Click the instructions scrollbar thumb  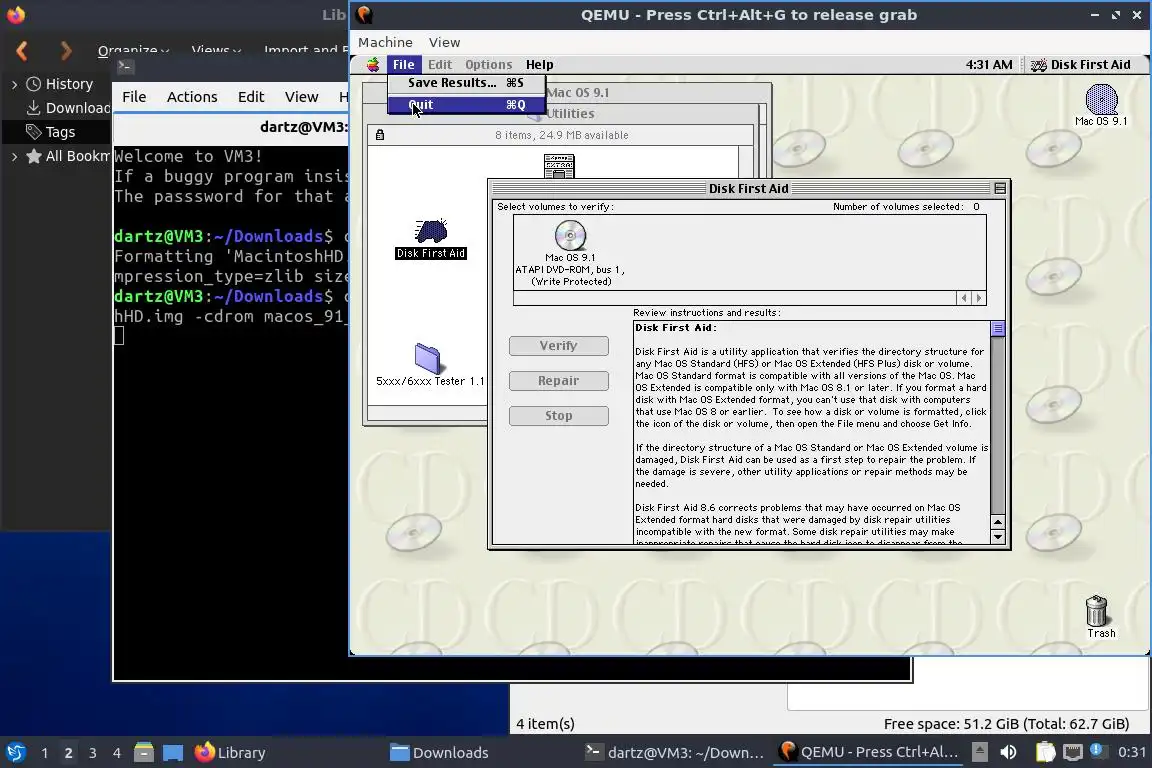tap(998, 329)
